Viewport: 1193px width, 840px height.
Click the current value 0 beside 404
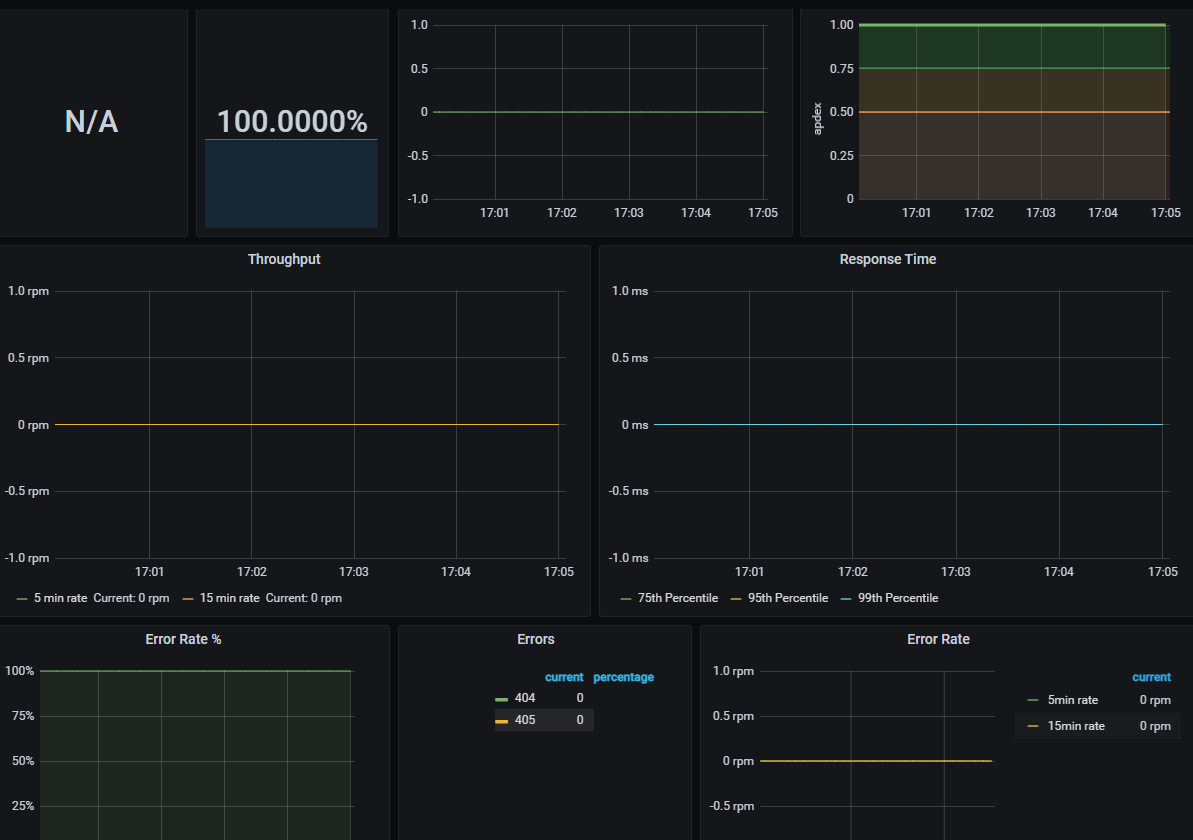(x=580, y=698)
